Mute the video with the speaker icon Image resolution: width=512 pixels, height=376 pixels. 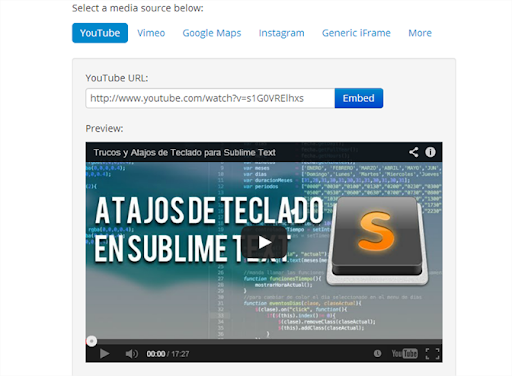pos(131,354)
